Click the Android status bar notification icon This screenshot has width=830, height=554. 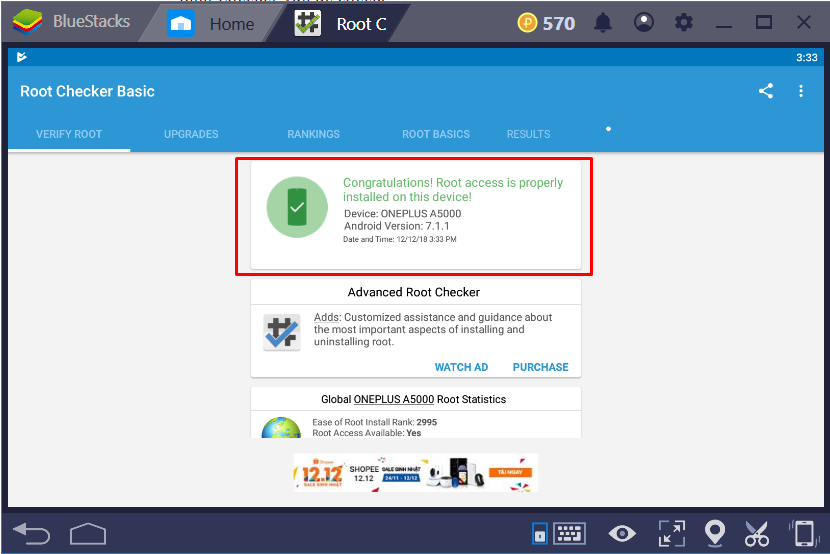[x=21, y=57]
